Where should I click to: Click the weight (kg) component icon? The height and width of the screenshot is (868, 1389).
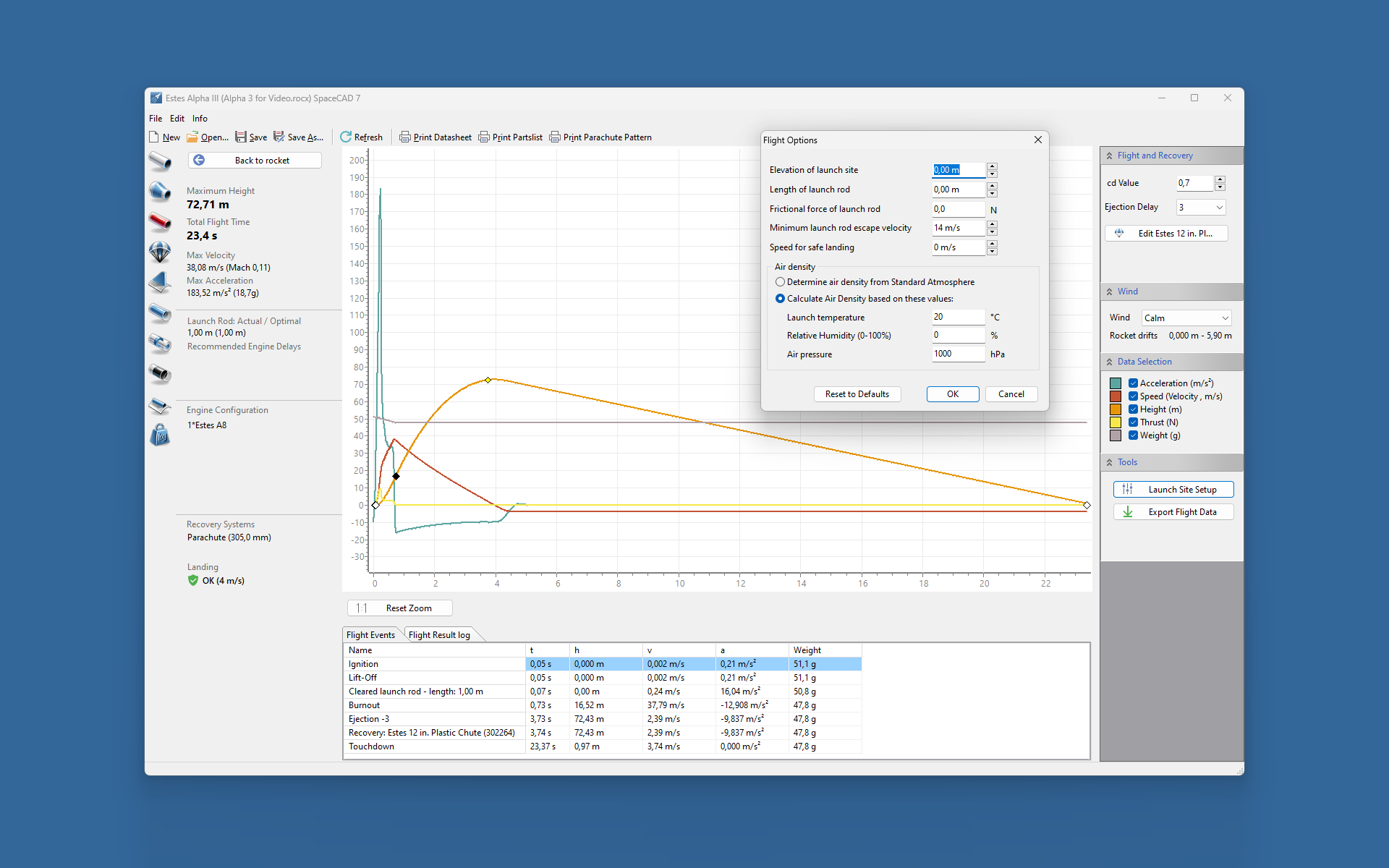pyautogui.click(x=160, y=435)
